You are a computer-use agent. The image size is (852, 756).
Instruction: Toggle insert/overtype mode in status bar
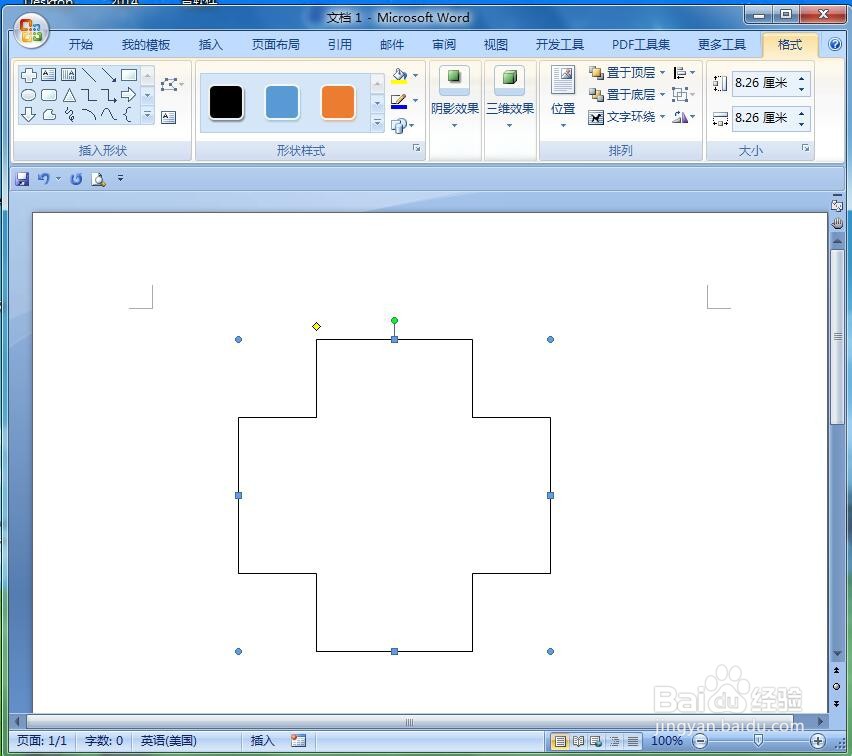[x=262, y=741]
